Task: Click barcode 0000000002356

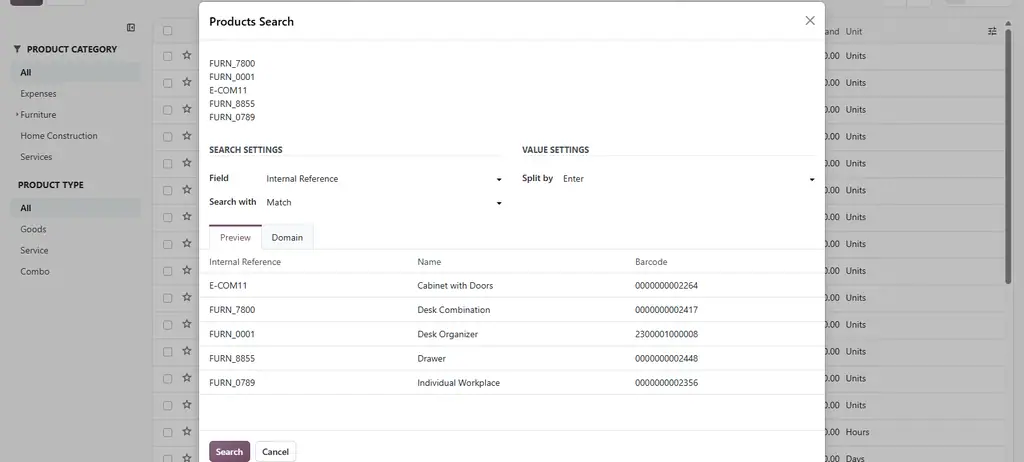Action: [666, 382]
